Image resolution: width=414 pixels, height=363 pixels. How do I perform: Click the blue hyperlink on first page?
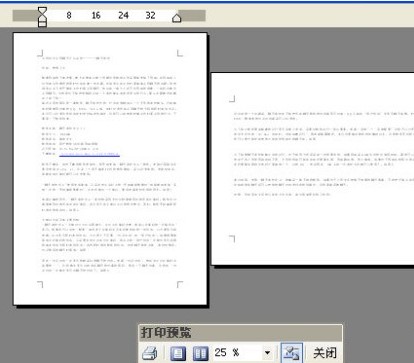tap(89, 155)
